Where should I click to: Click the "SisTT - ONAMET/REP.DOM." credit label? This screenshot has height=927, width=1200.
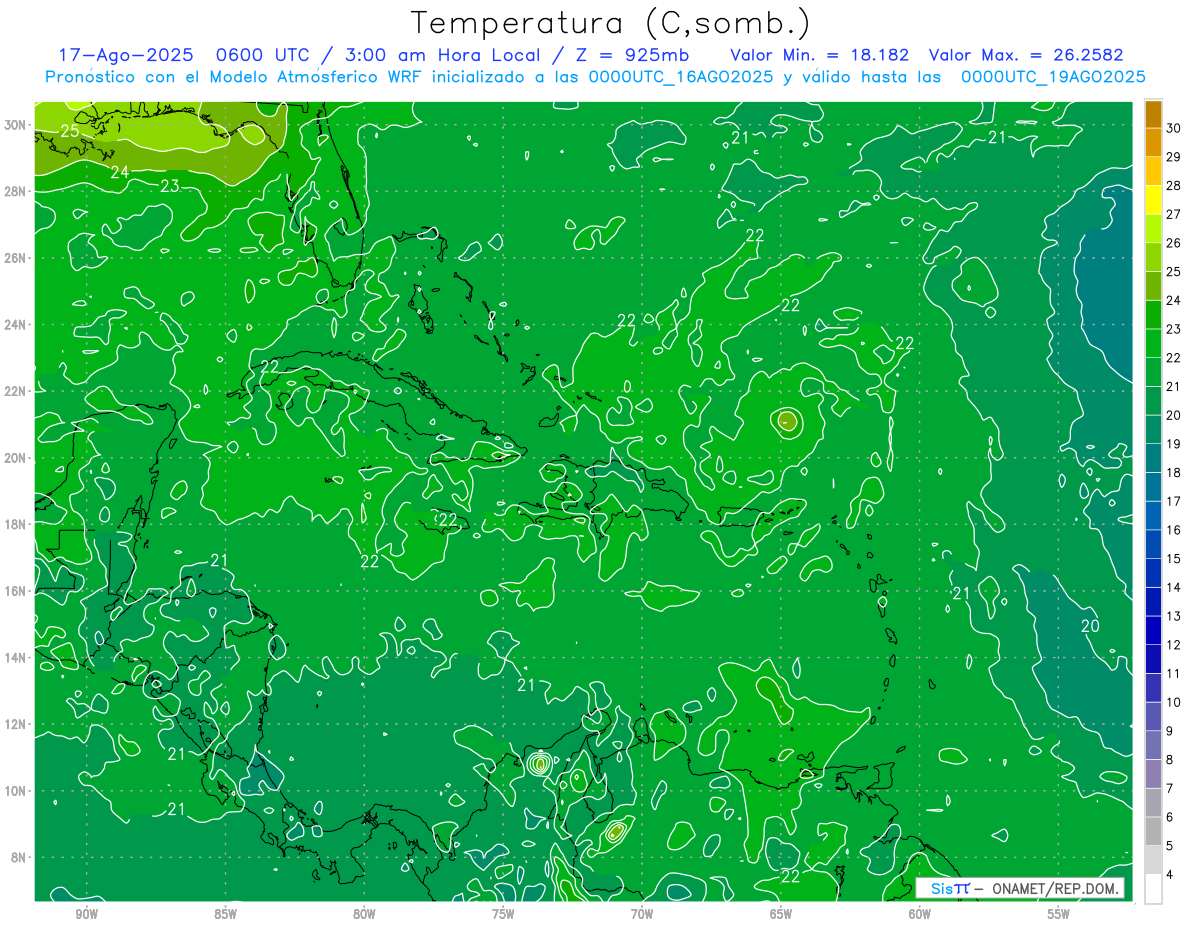(1020, 888)
